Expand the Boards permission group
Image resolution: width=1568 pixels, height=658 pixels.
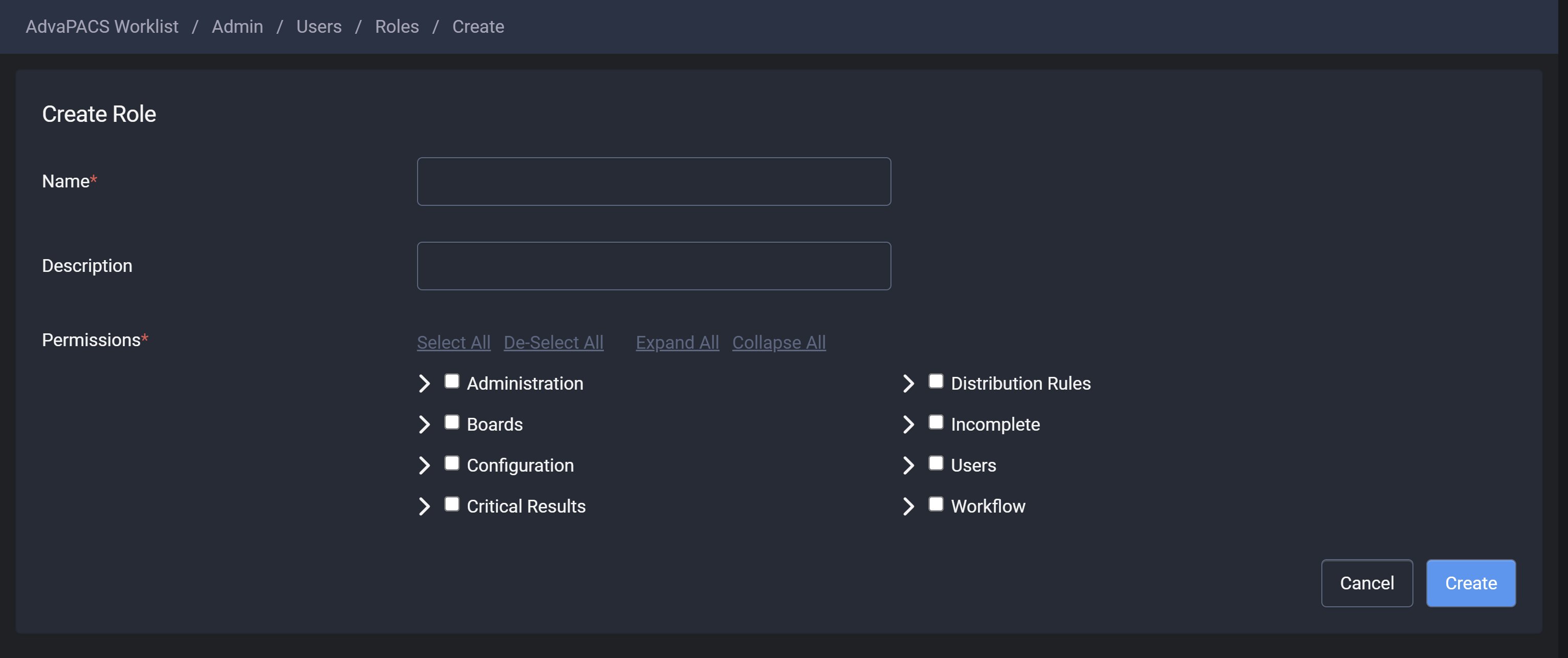click(x=424, y=424)
